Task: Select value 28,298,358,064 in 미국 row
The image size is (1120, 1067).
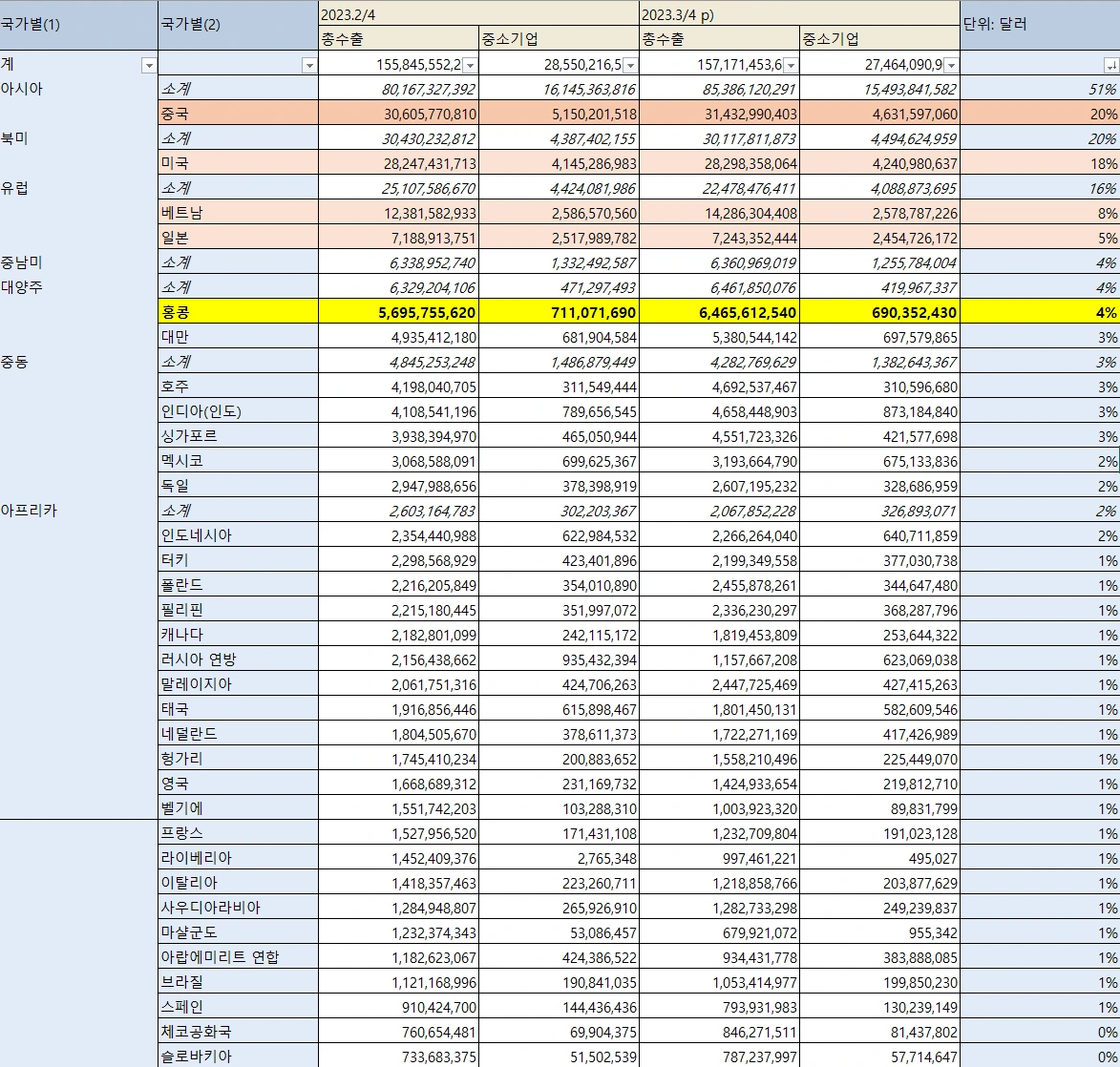Action: (719, 163)
